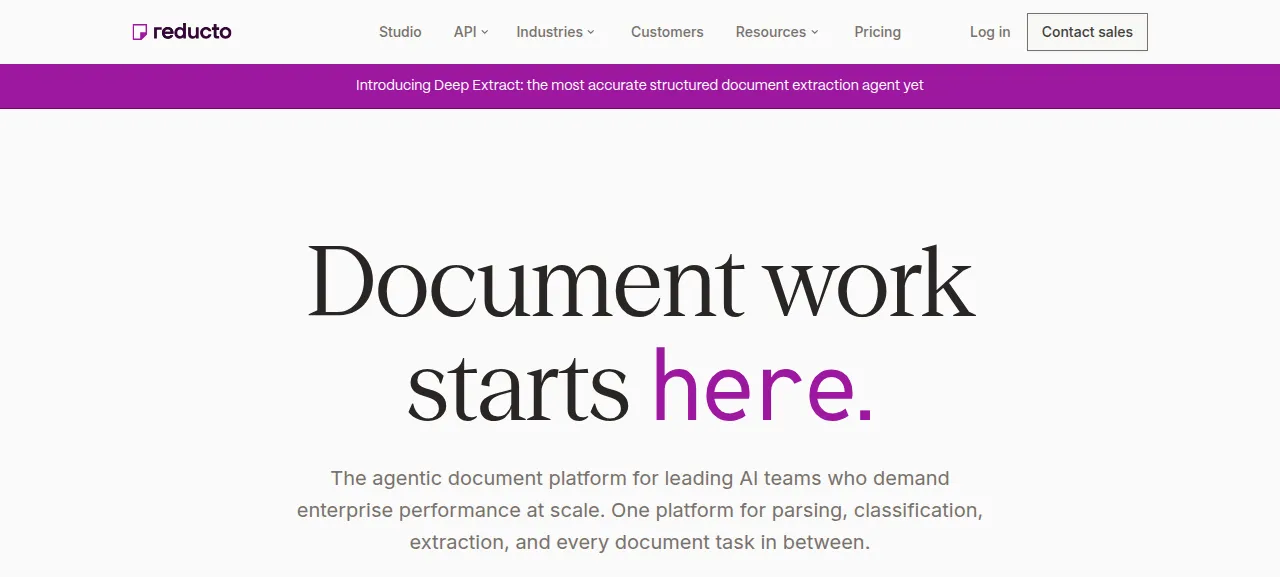This screenshot has height=577, width=1280.
Task: Click the Log in link
Action: (x=990, y=32)
